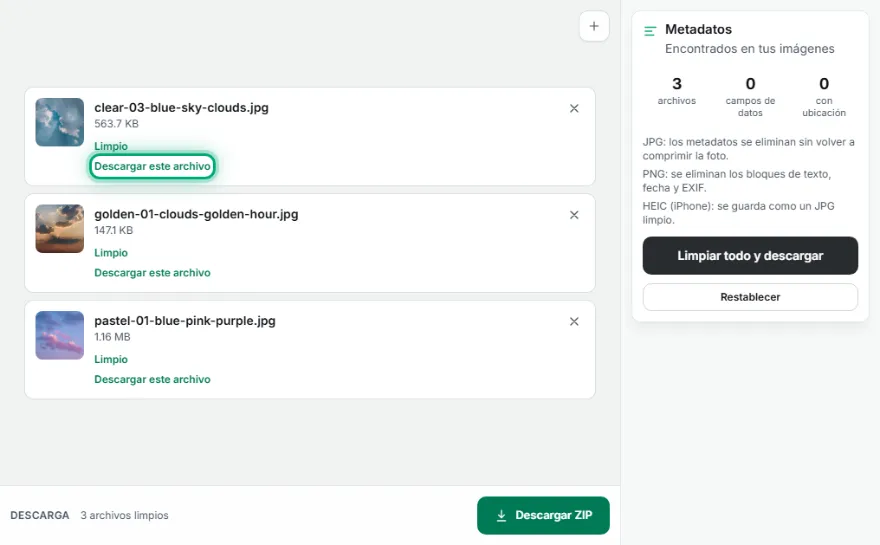Click the '0 campos de datos' counter
The height and width of the screenshot is (545, 880).
coord(750,97)
